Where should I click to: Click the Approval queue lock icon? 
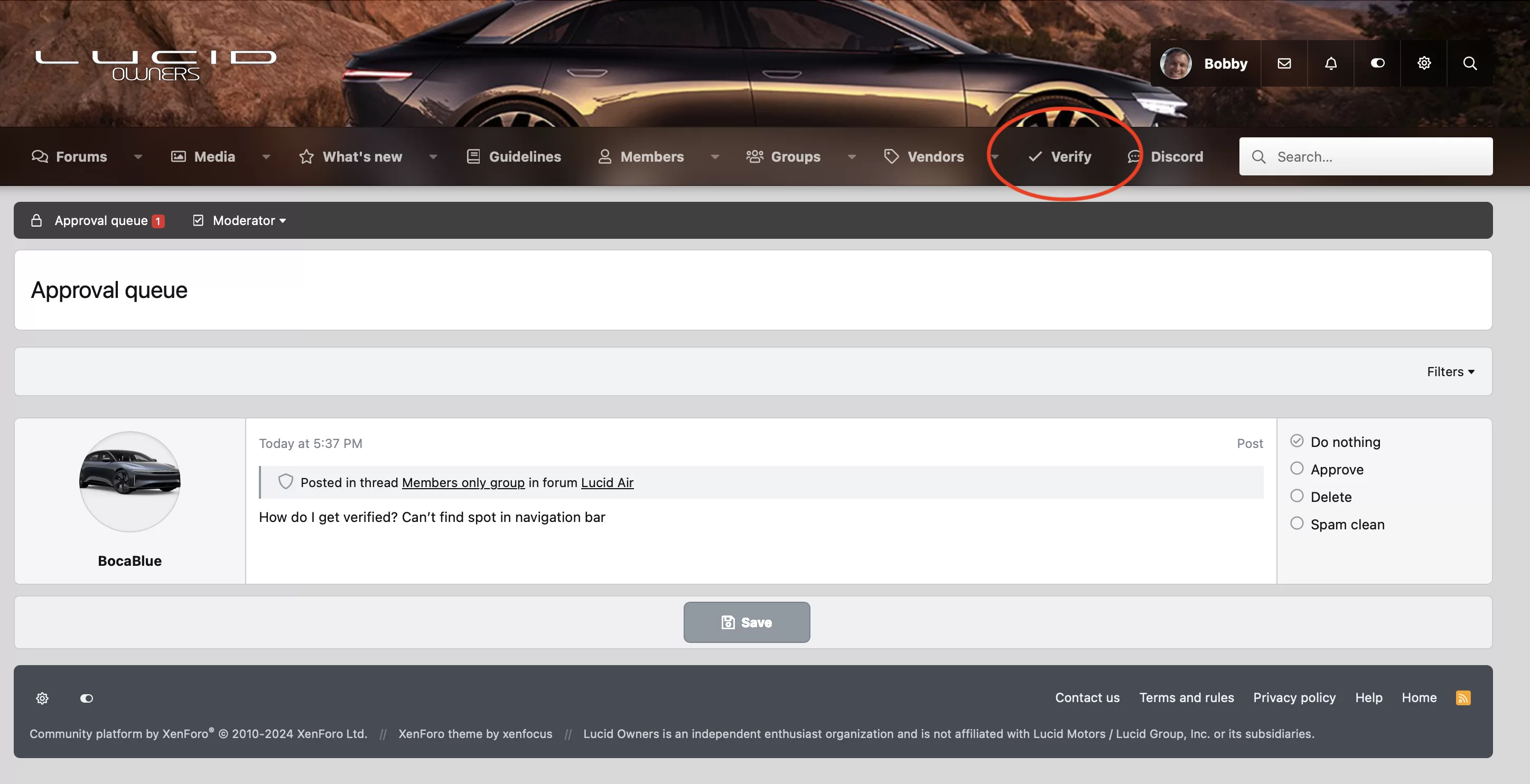click(x=36, y=220)
